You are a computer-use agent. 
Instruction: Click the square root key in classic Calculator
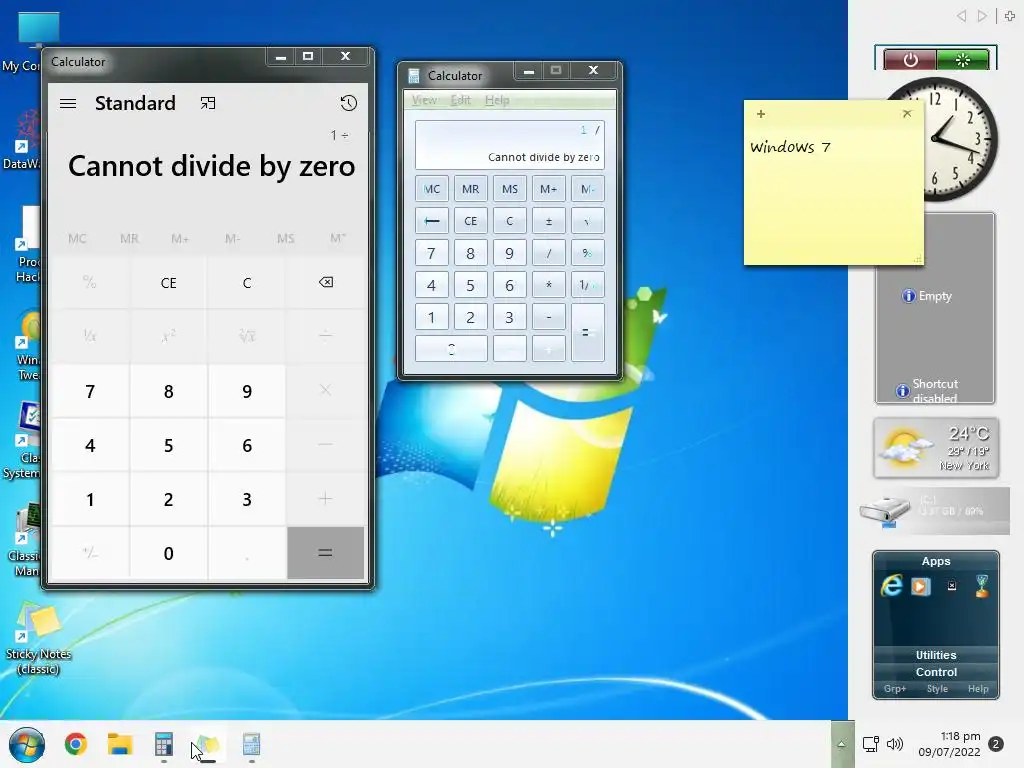(x=588, y=221)
